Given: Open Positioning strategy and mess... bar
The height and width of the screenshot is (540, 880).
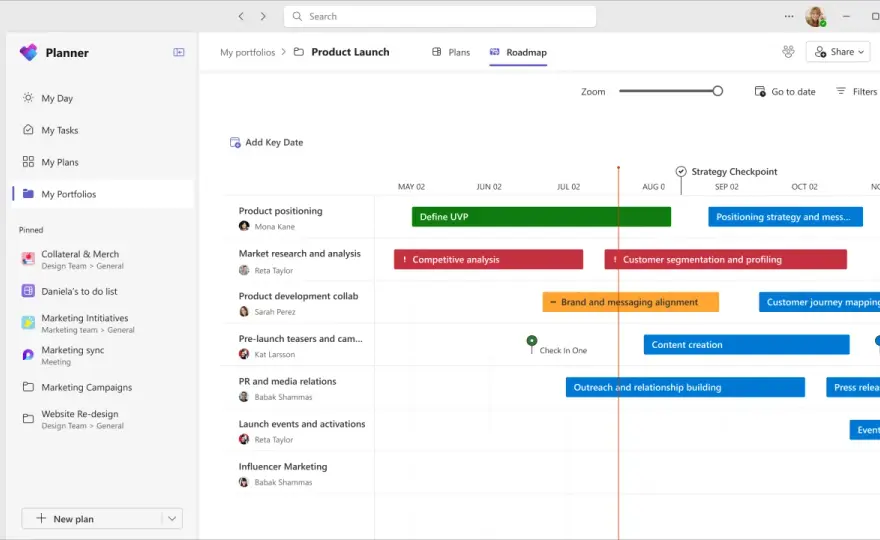Looking at the screenshot, I should 785,217.
